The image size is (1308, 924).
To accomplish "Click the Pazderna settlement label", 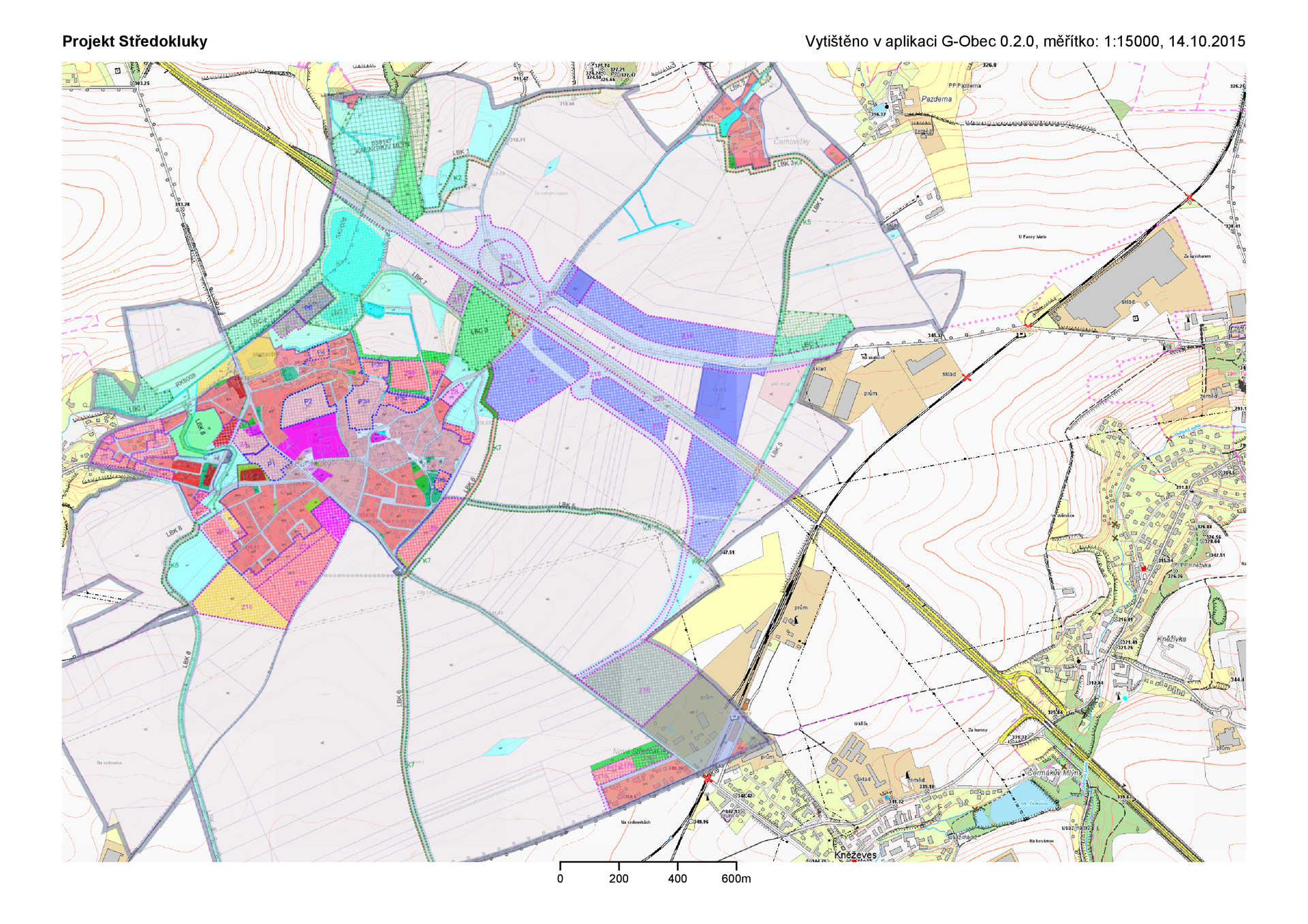I will coord(936,99).
